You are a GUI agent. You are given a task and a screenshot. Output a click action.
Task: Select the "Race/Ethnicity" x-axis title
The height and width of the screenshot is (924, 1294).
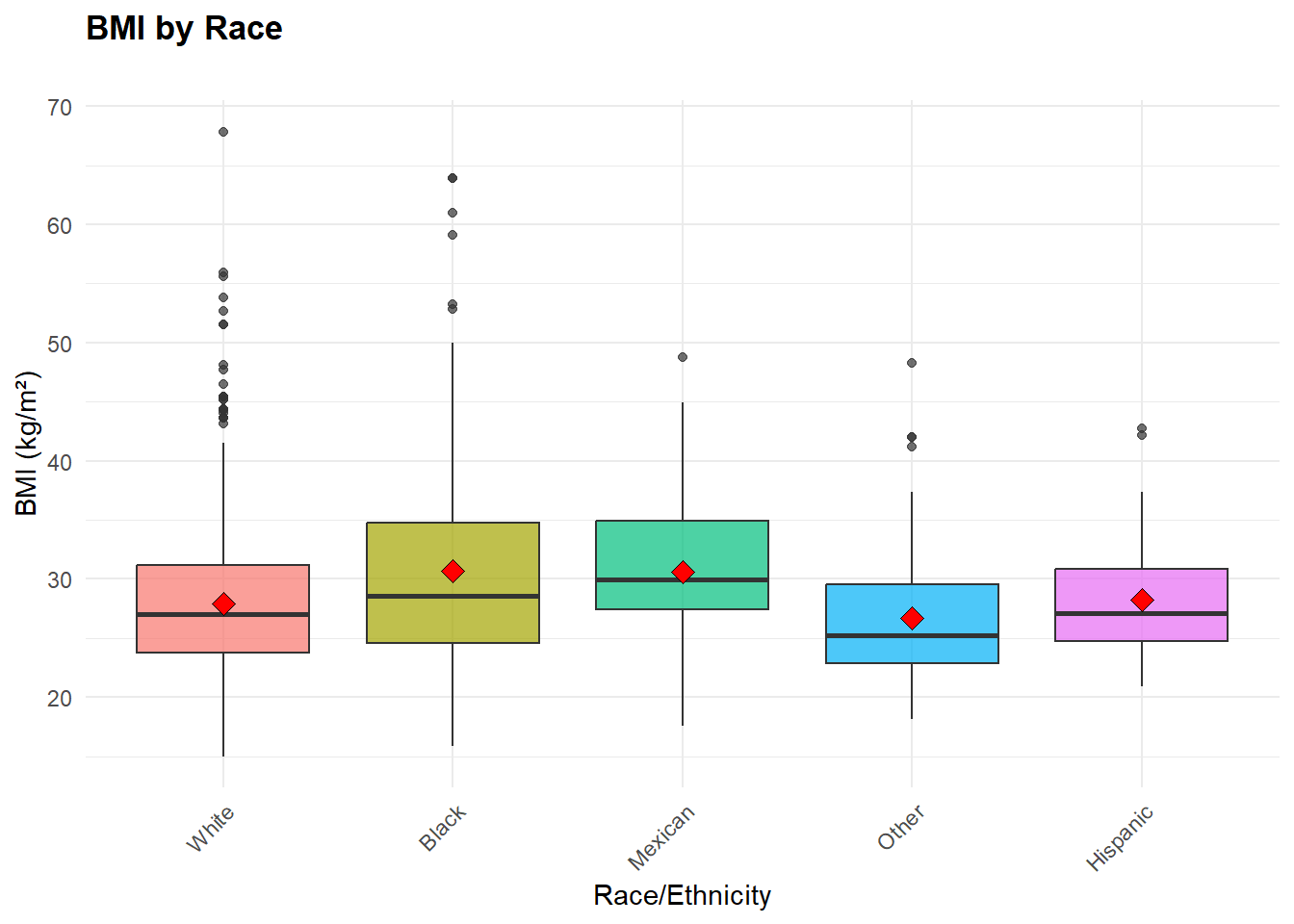coord(682,896)
